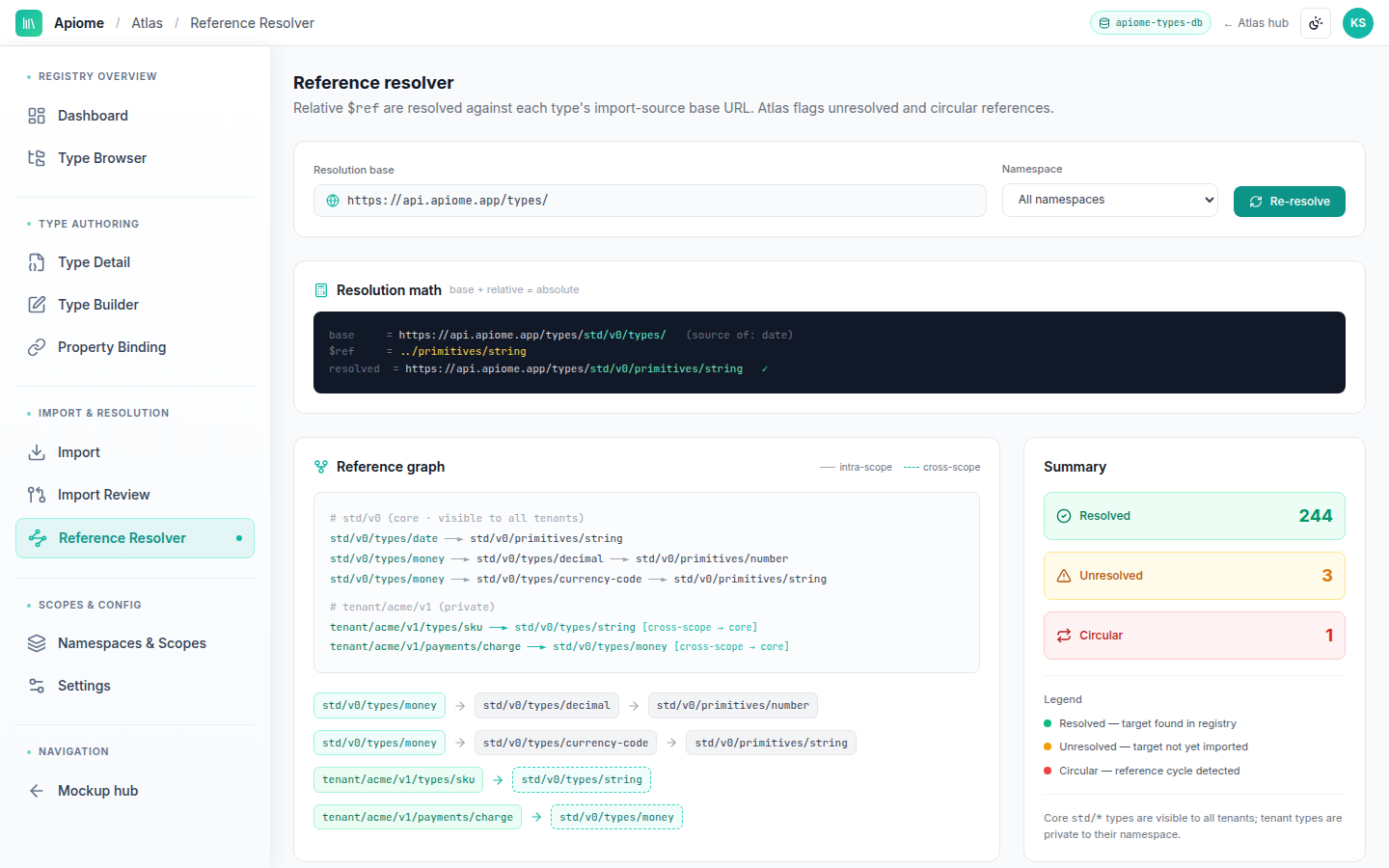Click the std/v0/primitives/number node chip
Viewport: 1389px width, 868px height.
tap(733, 706)
